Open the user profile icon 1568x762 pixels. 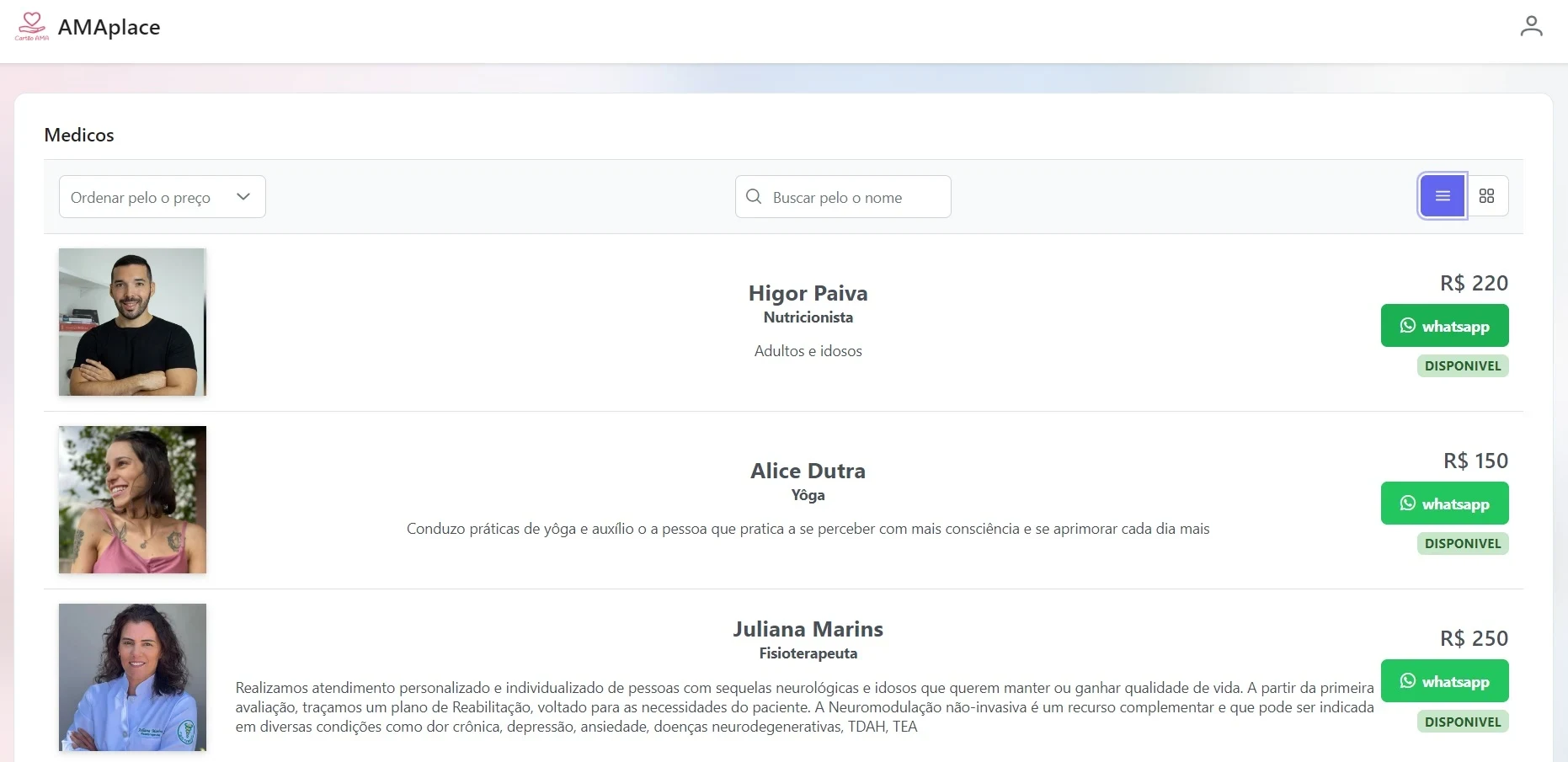pyautogui.click(x=1531, y=26)
